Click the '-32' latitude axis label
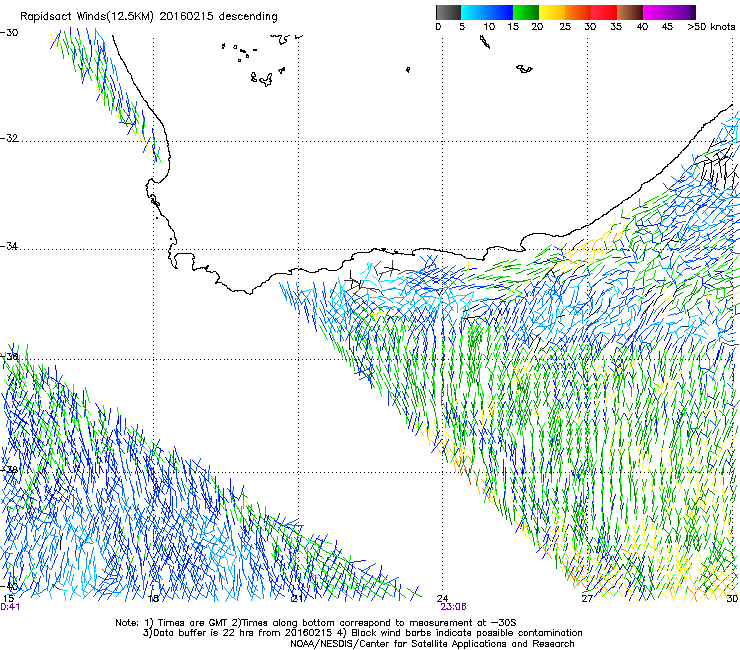The height and width of the screenshot is (650, 740). (9, 138)
